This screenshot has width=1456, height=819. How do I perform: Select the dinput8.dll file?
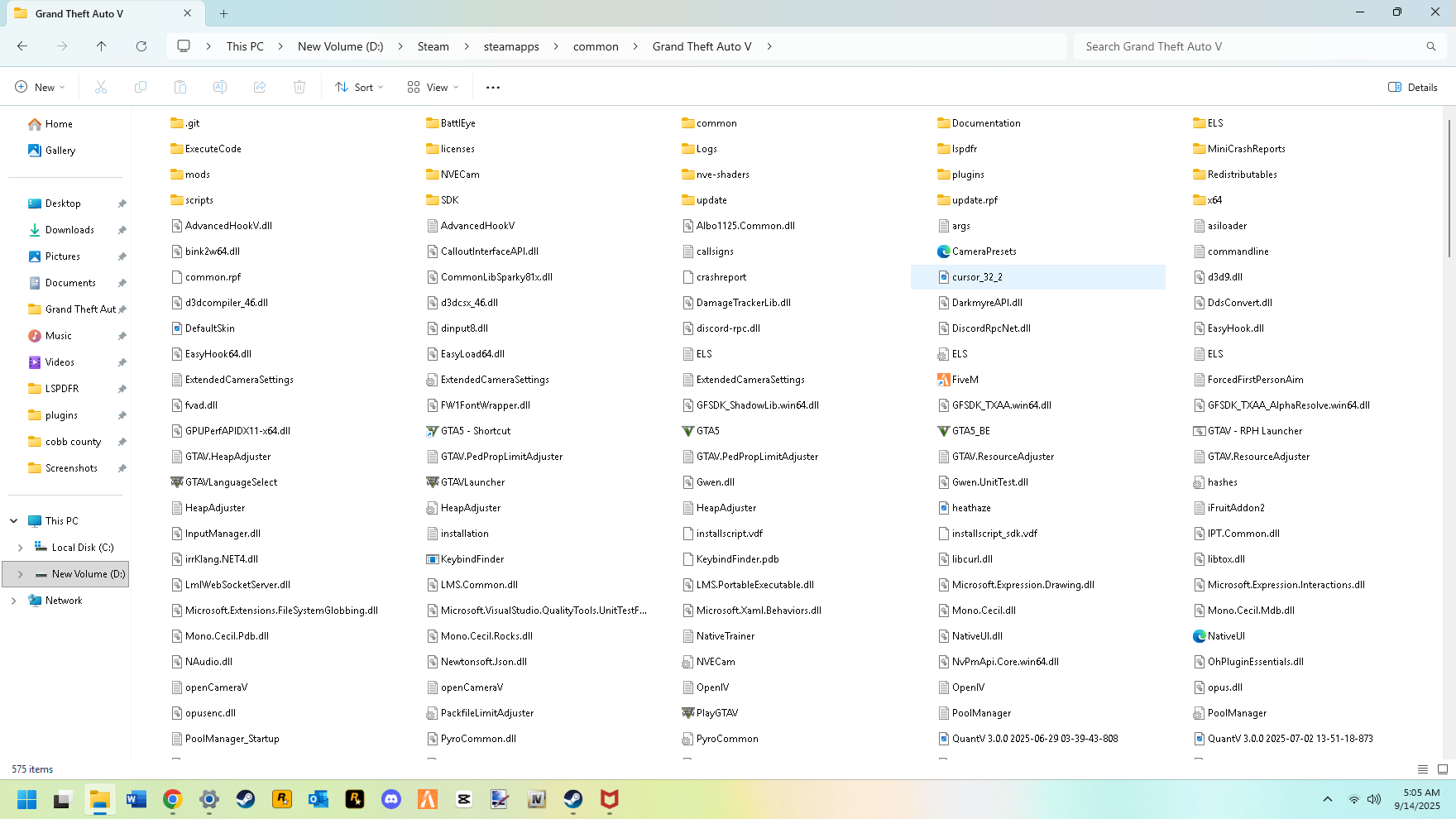tap(457, 328)
